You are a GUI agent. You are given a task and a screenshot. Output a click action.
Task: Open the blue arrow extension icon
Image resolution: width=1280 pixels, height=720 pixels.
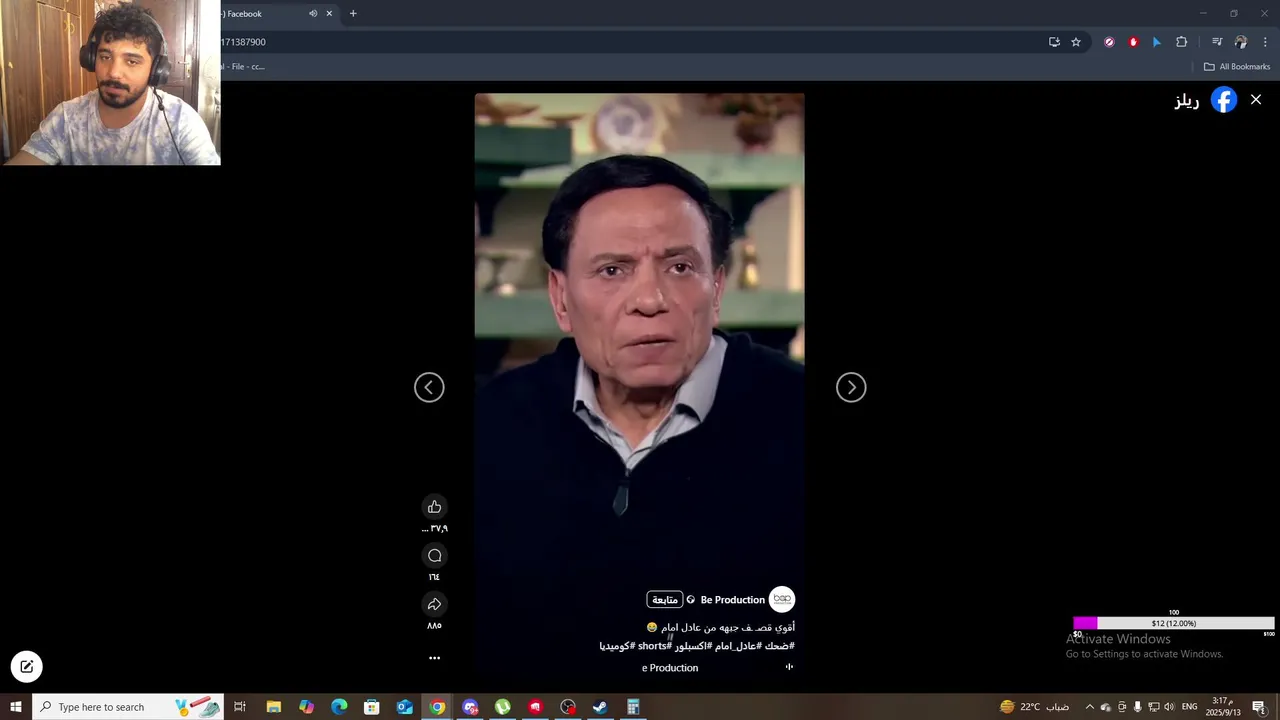point(1157,42)
